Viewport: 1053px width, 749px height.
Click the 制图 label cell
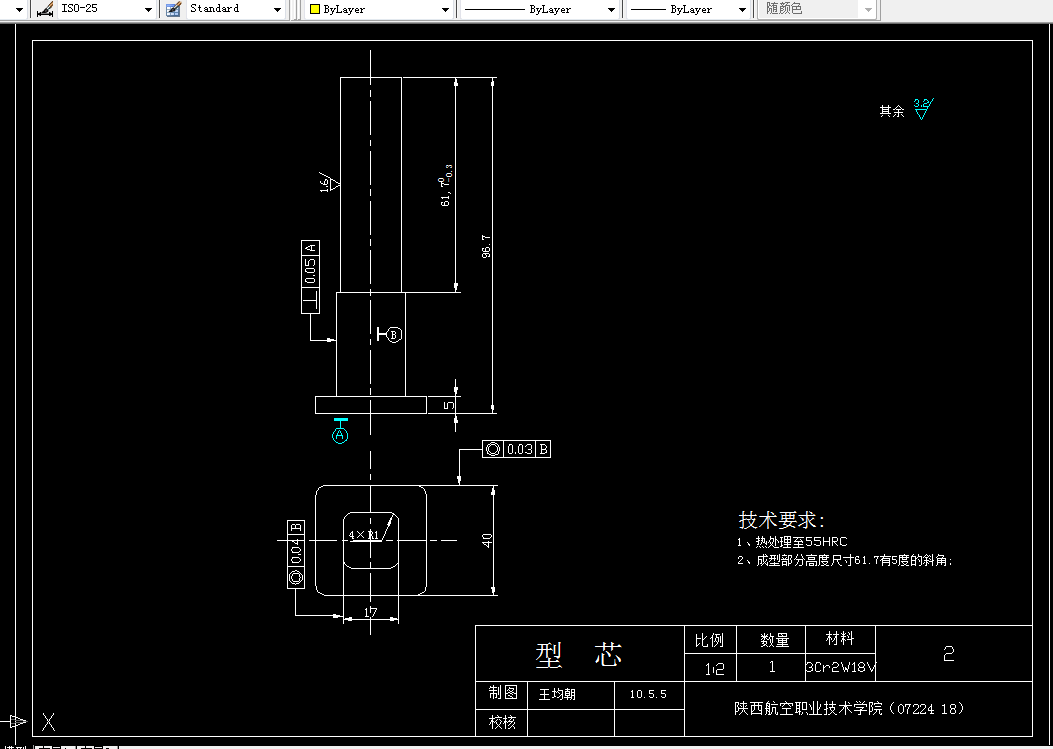tap(502, 693)
